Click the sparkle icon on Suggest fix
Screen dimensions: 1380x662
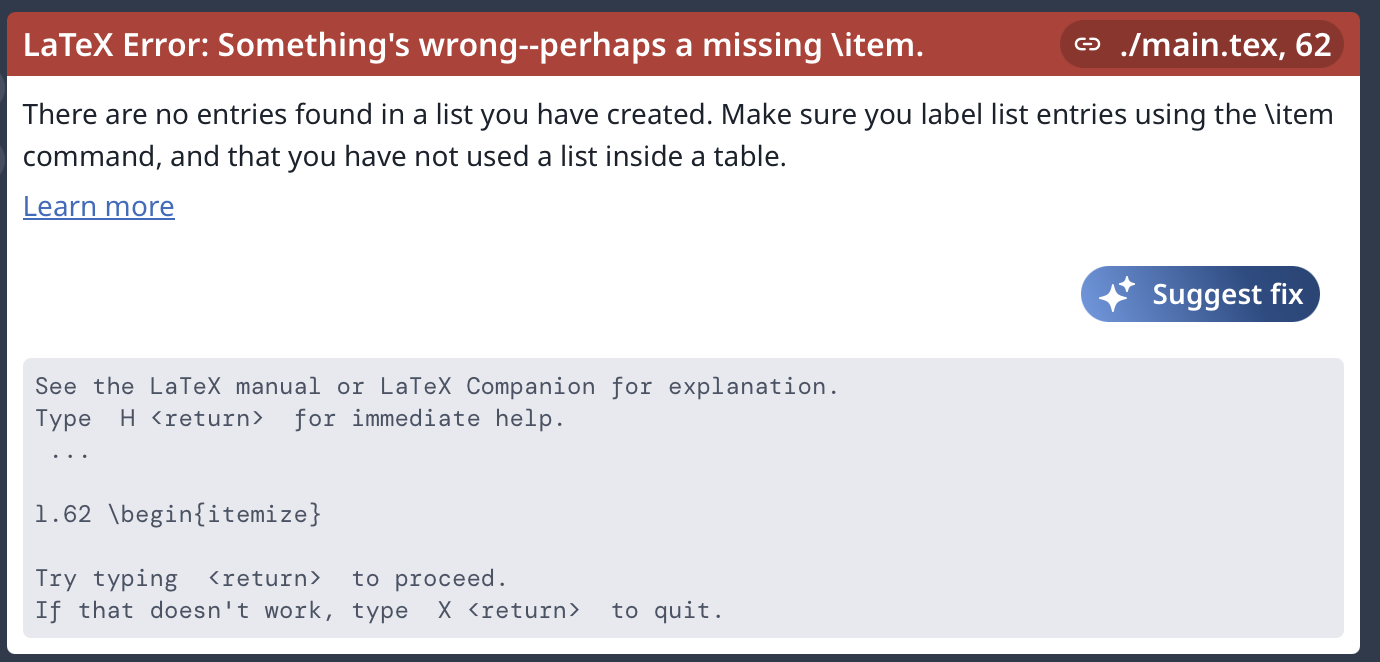point(1117,294)
